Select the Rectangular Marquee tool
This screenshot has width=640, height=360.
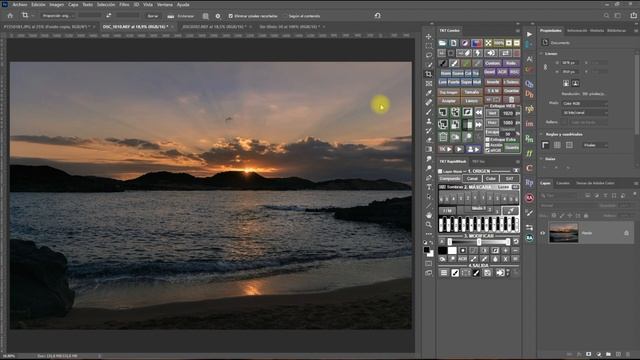[429, 46]
